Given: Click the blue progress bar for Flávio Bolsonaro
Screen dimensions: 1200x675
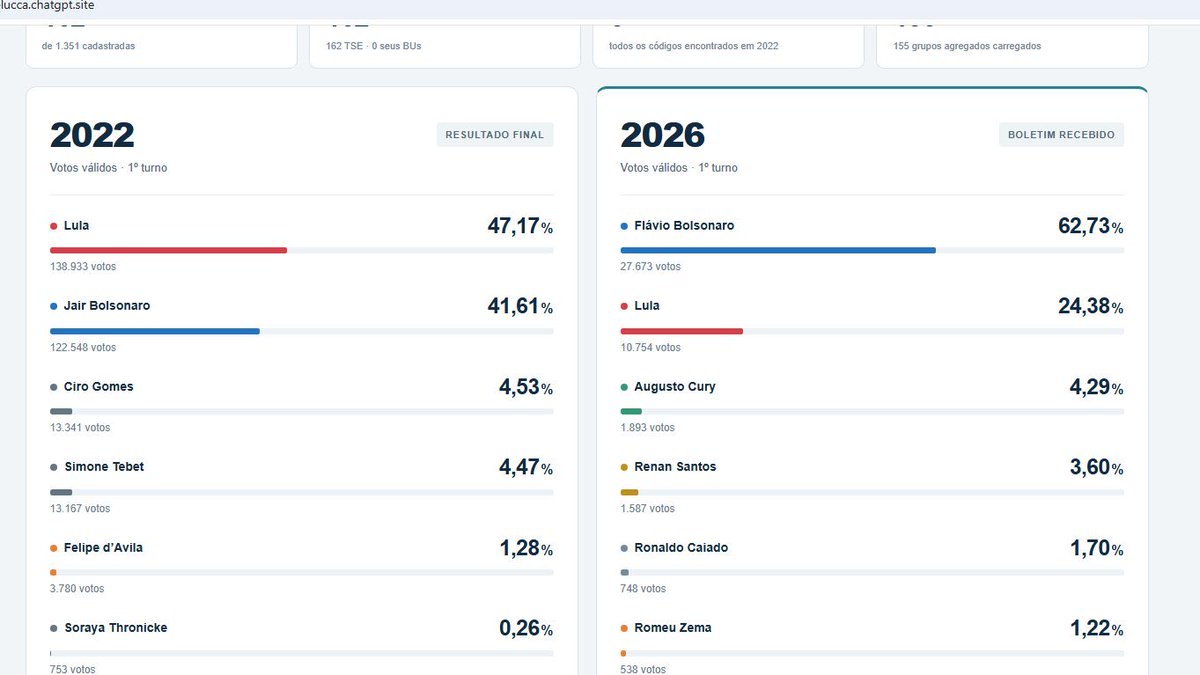Looking at the screenshot, I should pyautogui.click(x=778, y=250).
